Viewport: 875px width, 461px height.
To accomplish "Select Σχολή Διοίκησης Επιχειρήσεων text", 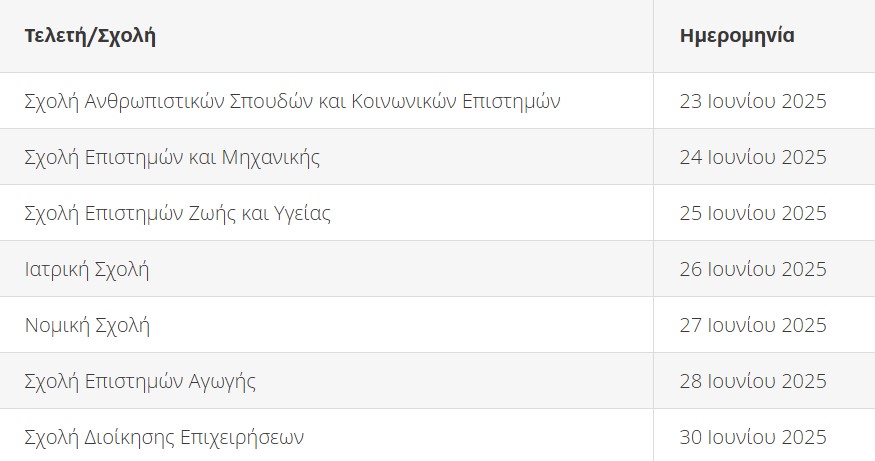I will coord(164,437).
